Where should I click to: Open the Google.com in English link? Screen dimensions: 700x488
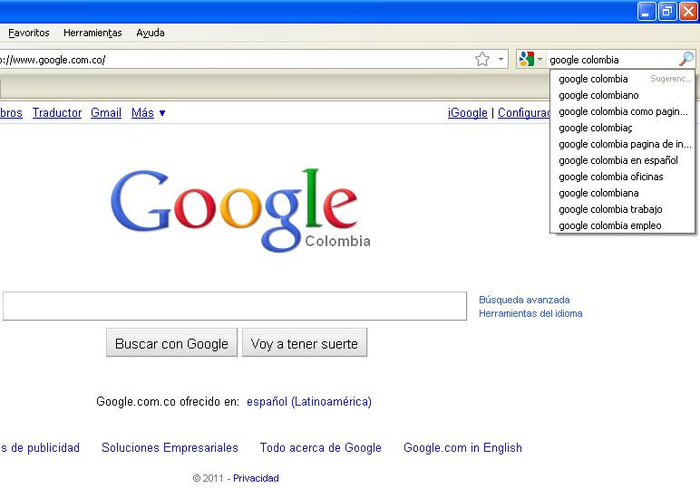(462, 447)
